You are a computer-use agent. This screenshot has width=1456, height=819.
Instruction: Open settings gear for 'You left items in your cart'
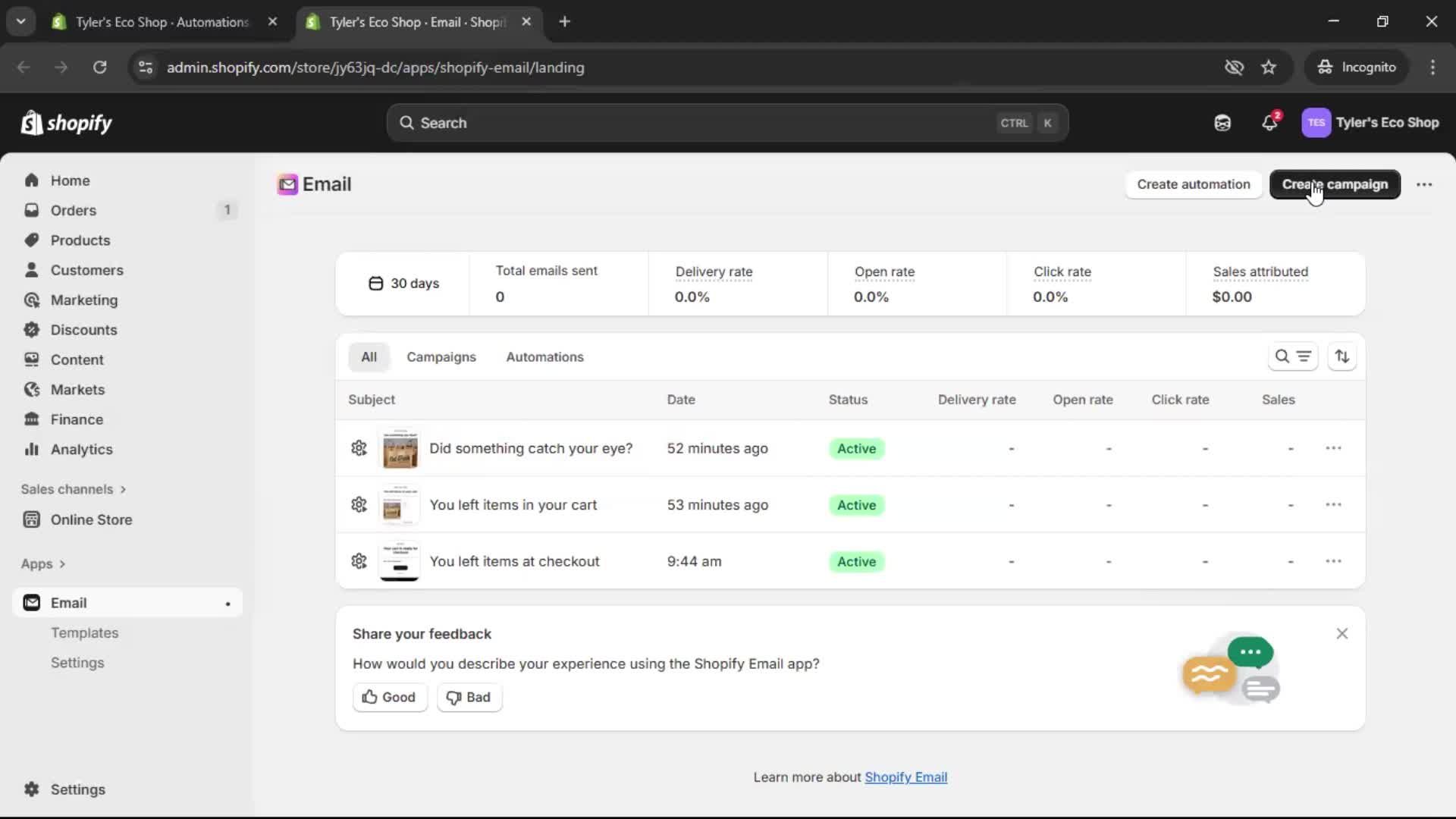[x=359, y=504]
